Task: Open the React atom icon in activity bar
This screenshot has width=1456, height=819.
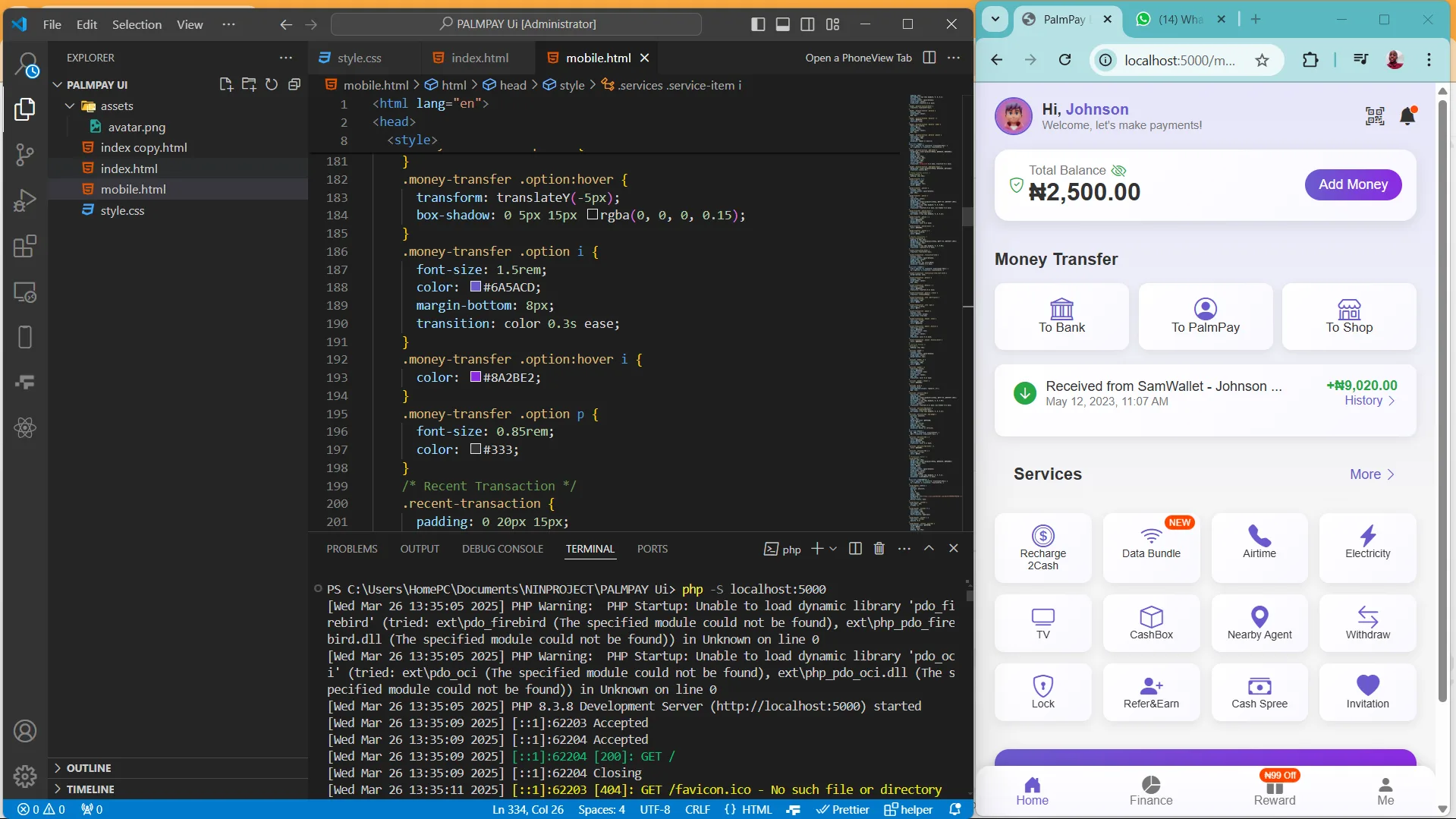Action: tap(25, 428)
